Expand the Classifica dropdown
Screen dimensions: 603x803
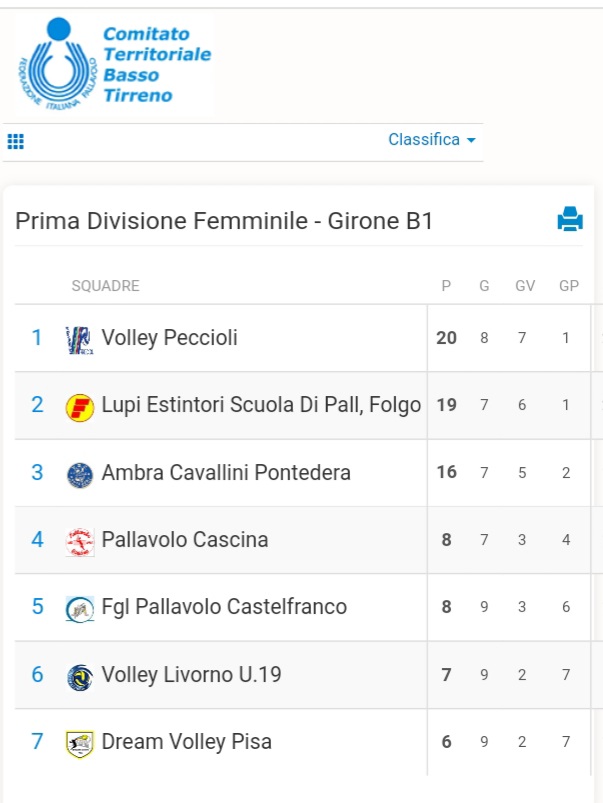[x=432, y=139]
